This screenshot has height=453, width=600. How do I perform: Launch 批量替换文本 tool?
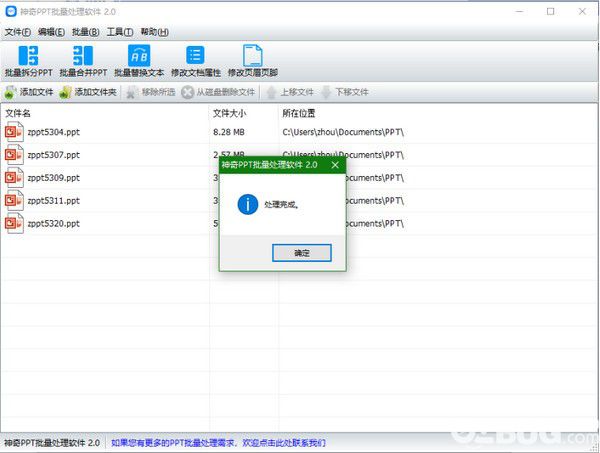[x=139, y=61]
